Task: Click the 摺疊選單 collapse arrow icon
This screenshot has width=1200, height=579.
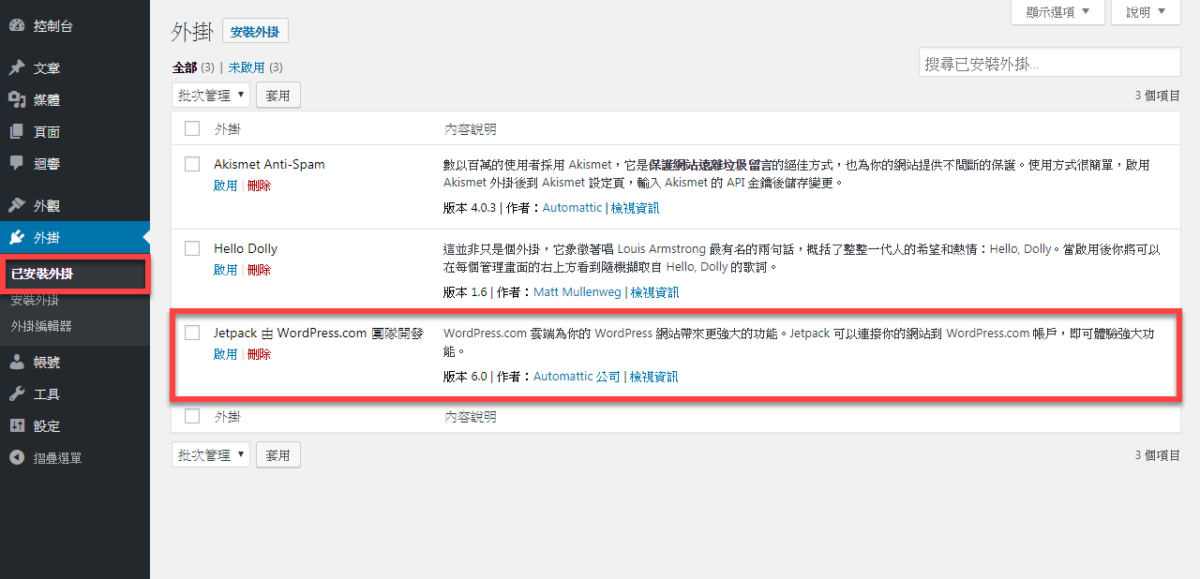Action: 16,458
